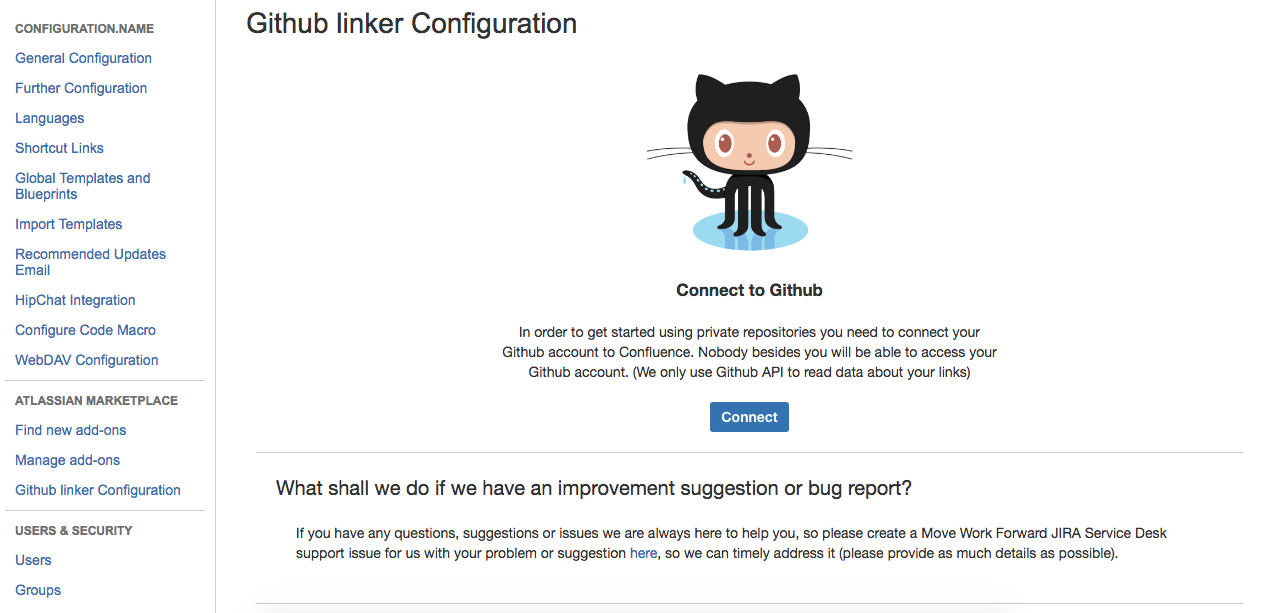Image resolution: width=1261 pixels, height=613 pixels.
Task: Select Github linker Configuration in sidebar
Action: coord(98,490)
